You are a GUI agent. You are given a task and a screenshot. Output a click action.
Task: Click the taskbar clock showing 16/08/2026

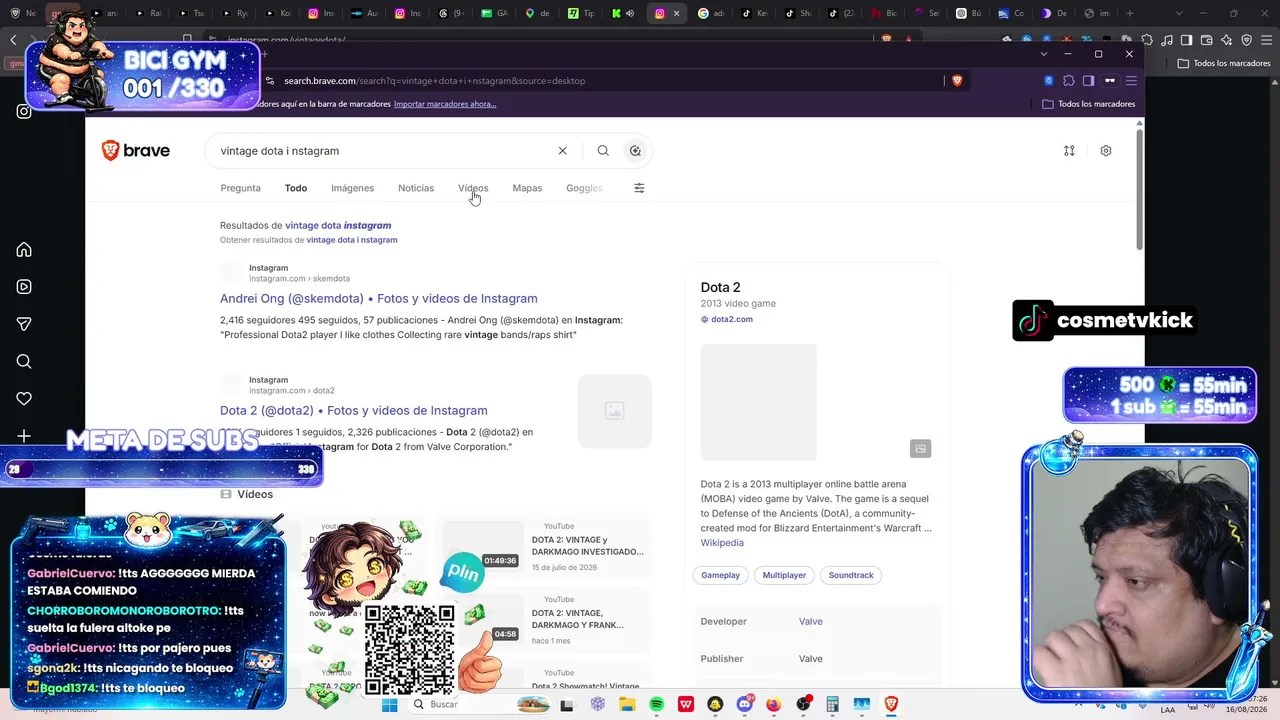(x=1245, y=705)
